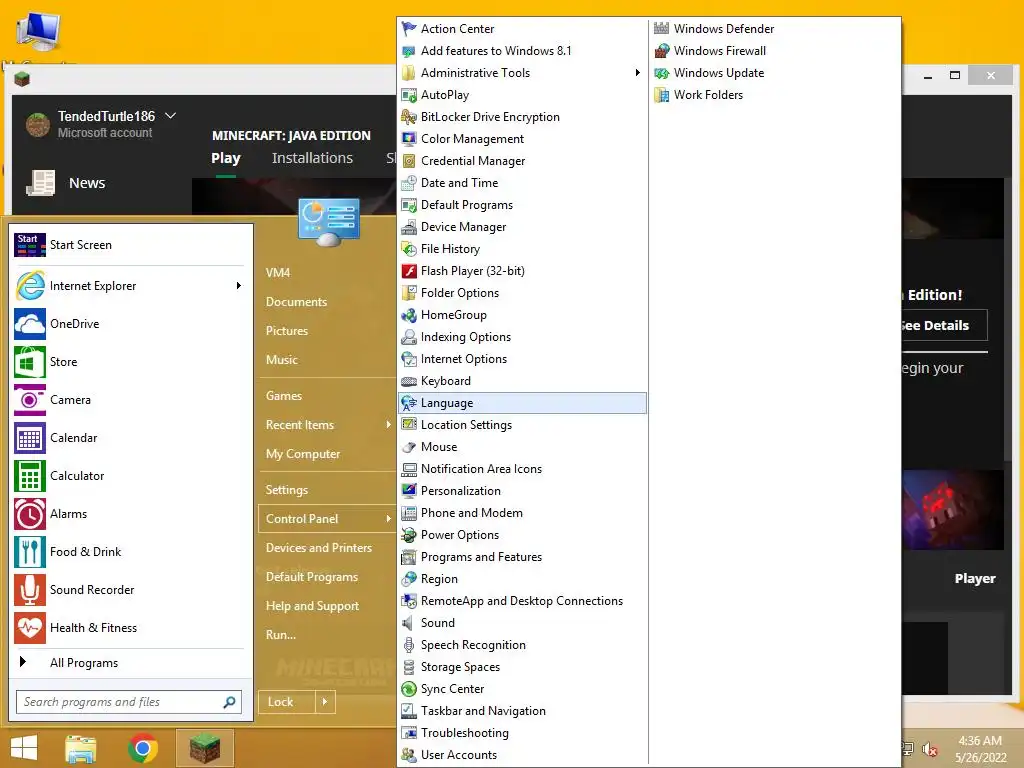The width and height of the screenshot is (1024, 768).
Task: Open the Store app tile icon
Action: [x=30, y=362]
